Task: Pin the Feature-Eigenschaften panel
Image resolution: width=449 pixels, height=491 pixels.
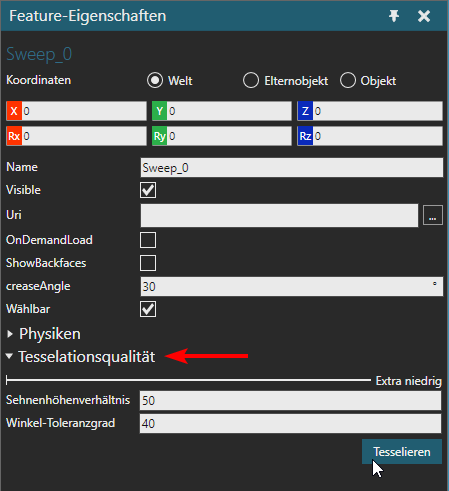Action: coord(394,16)
